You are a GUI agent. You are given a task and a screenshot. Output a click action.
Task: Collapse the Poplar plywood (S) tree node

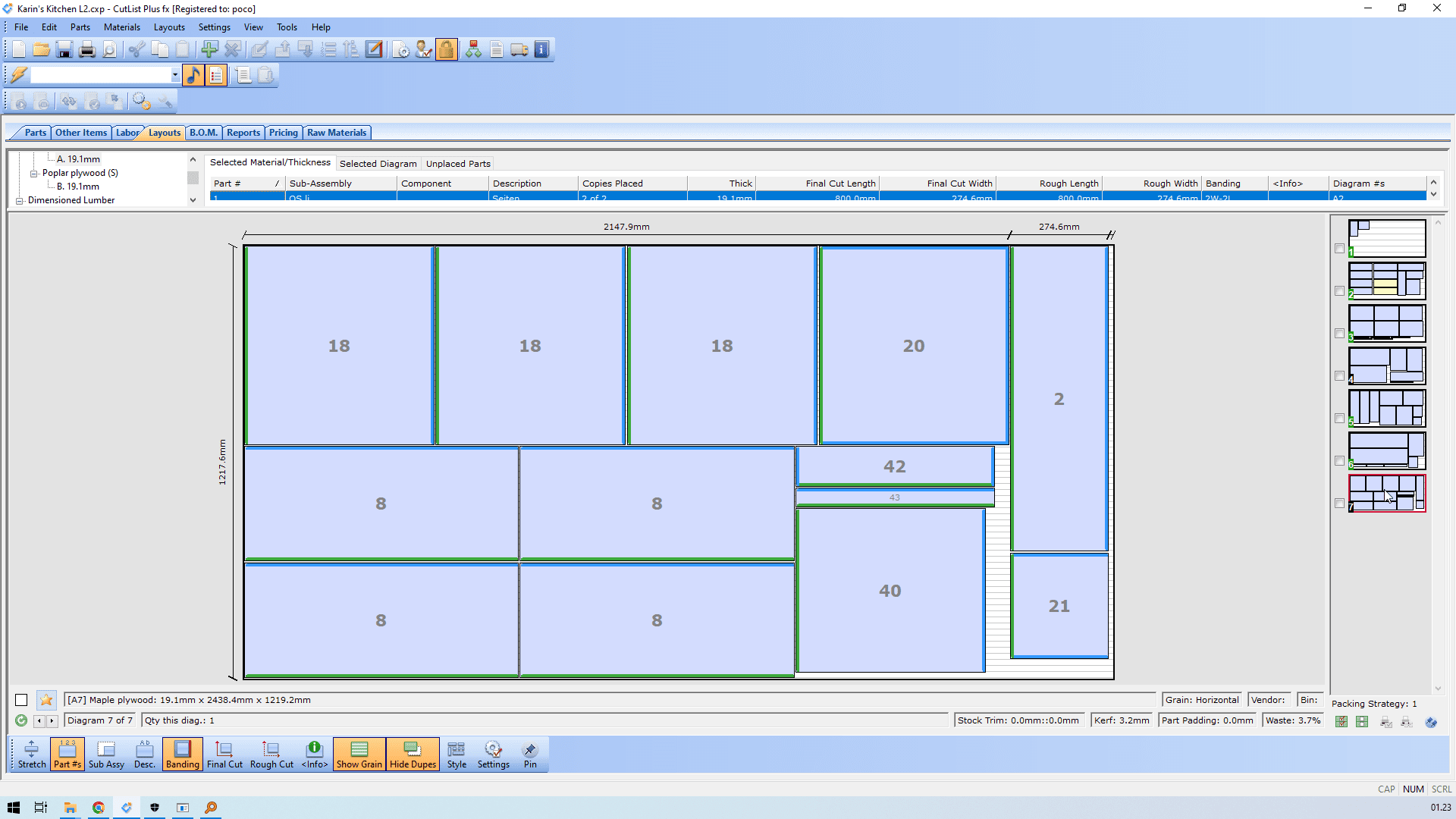(33, 174)
